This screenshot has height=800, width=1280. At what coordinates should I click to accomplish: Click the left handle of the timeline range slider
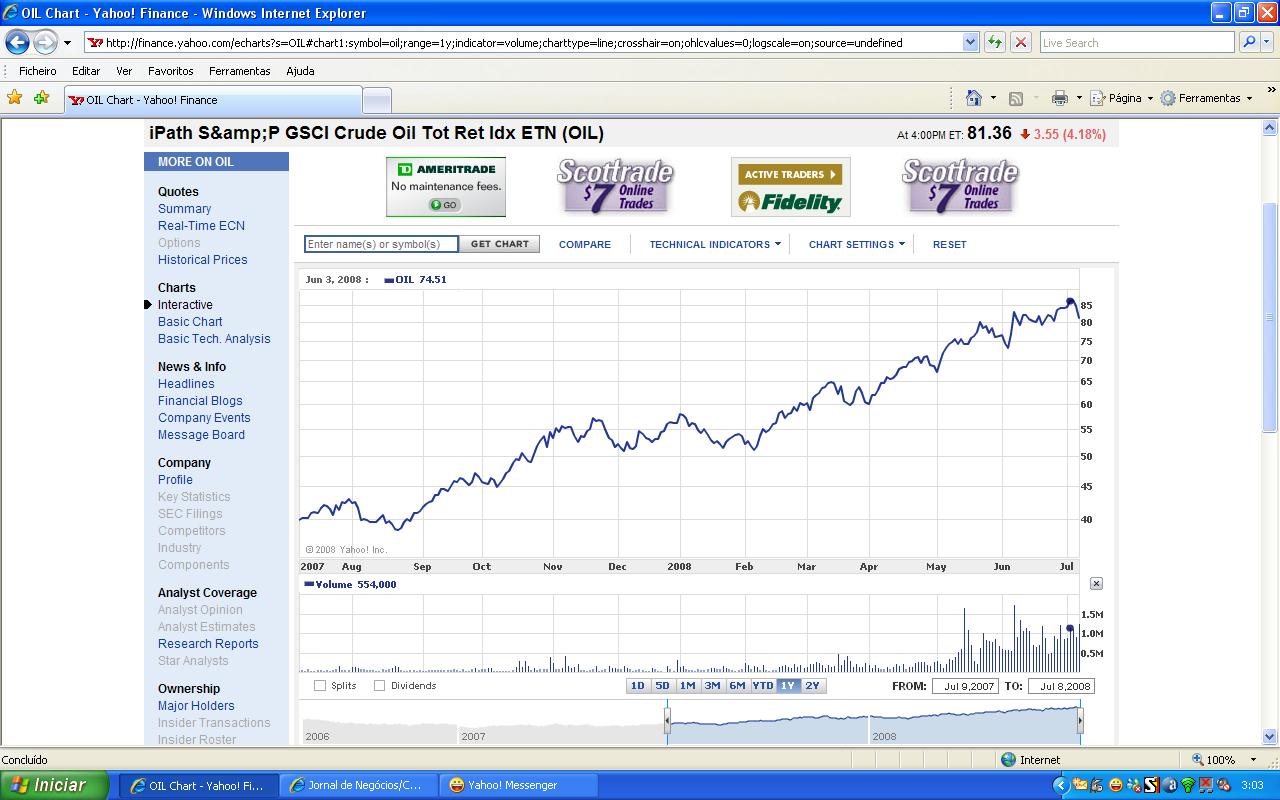click(x=667, y=720)
